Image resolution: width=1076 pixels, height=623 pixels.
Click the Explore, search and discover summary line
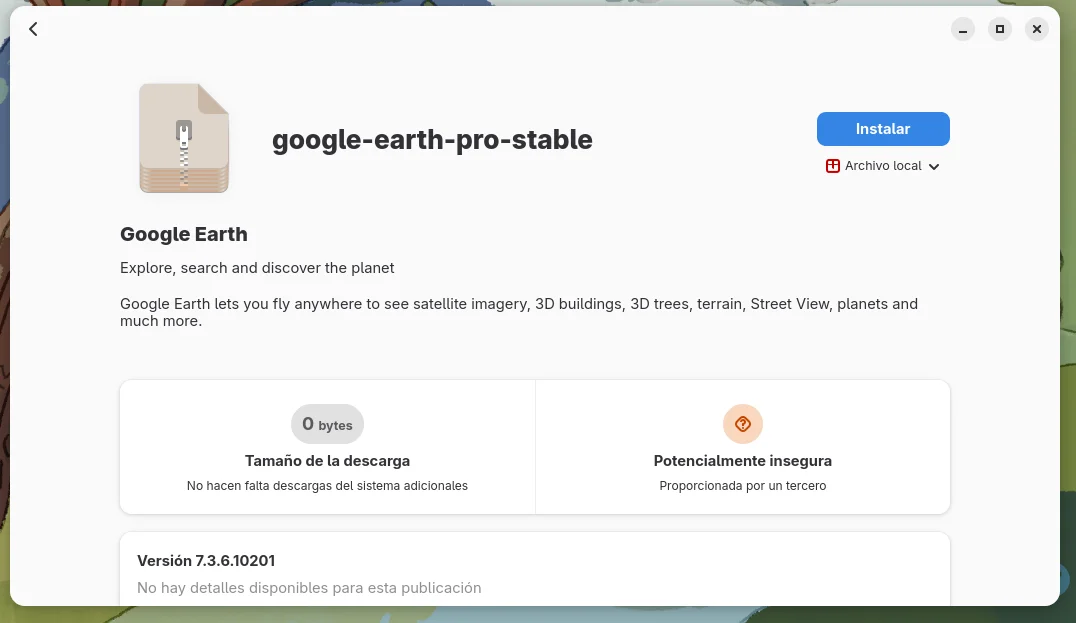coord(257,268)
